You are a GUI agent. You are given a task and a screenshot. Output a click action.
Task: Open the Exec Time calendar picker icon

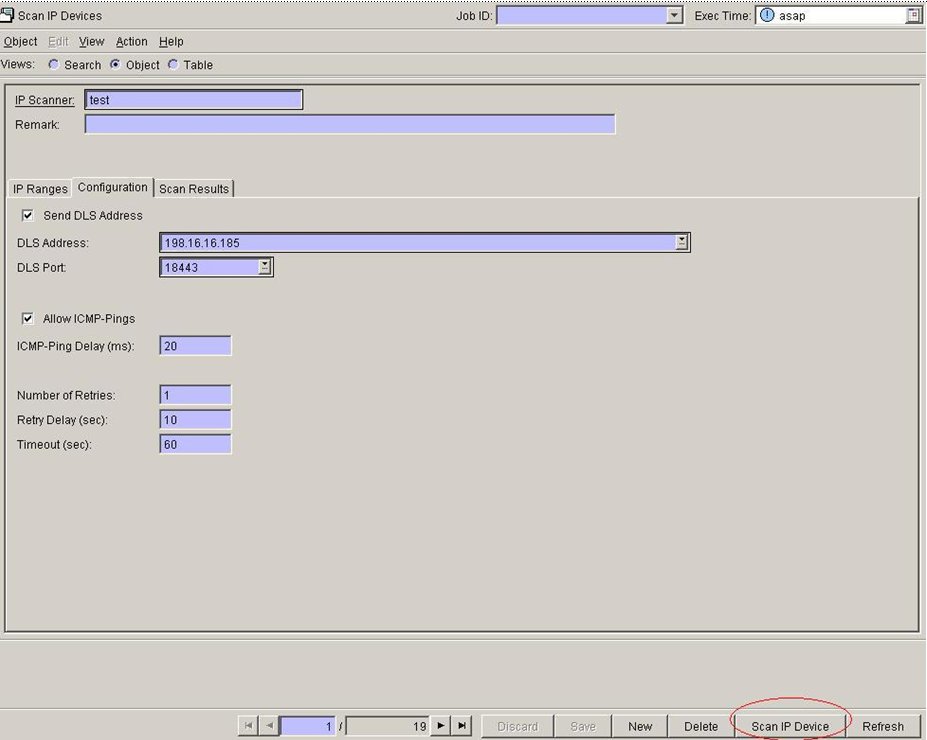(913, 16)
